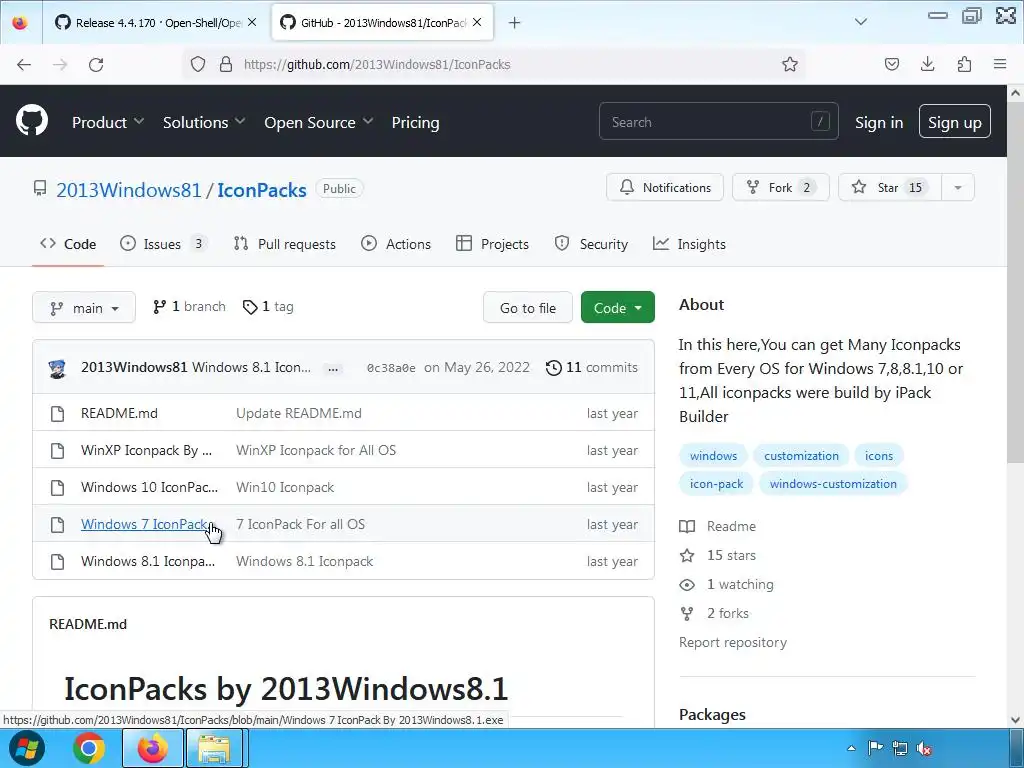
Task: Go back with browser back arrow
Action: click(x=24, y=64)
